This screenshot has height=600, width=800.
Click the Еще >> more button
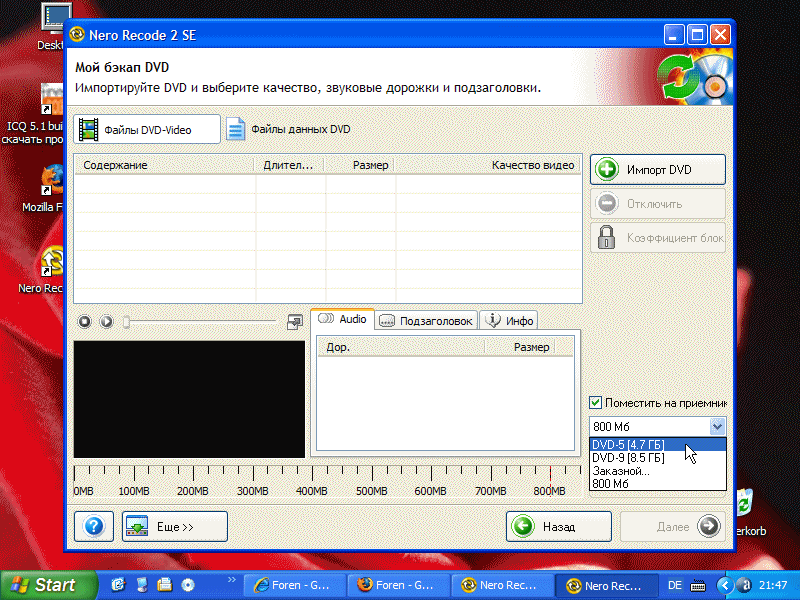point(174,526)
